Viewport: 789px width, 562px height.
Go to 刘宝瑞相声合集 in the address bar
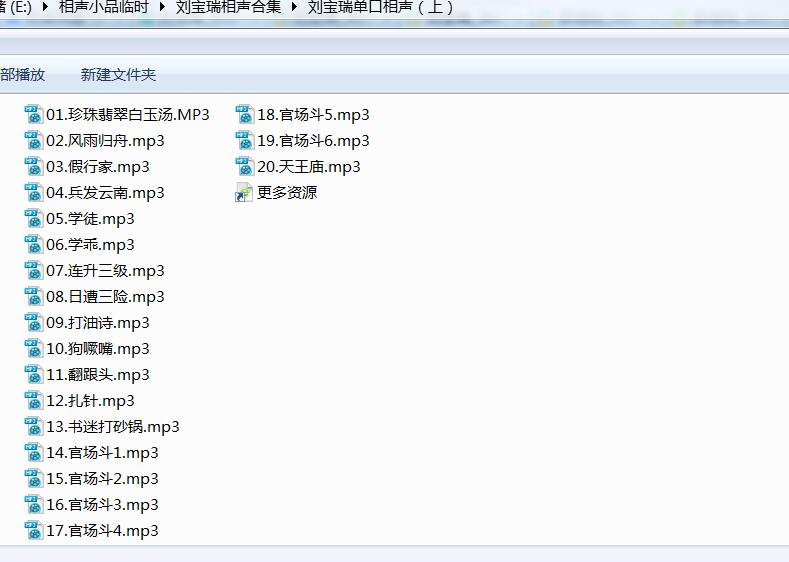(228, 7)
